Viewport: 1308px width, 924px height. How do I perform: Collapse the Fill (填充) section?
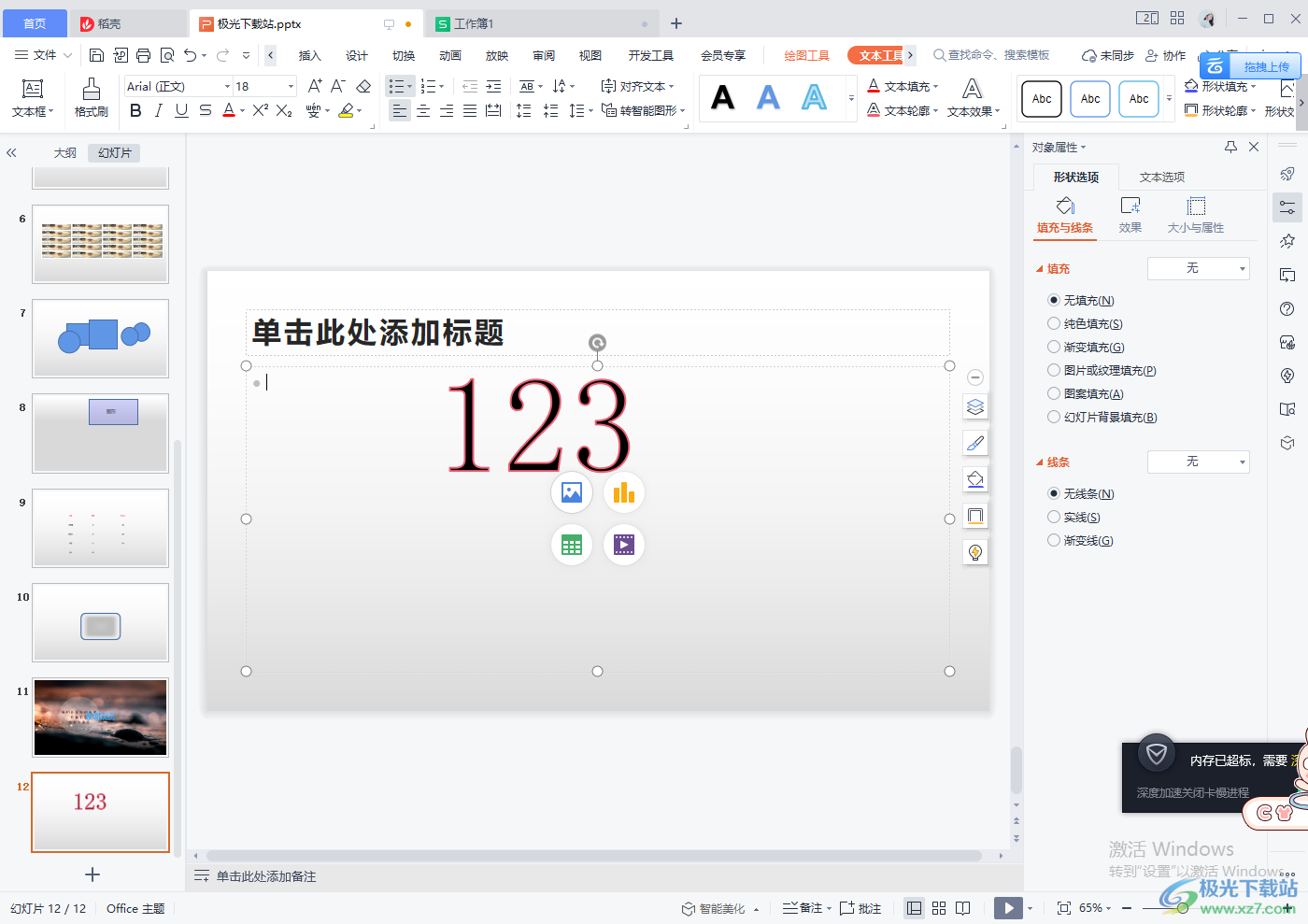pos(1039,269)
